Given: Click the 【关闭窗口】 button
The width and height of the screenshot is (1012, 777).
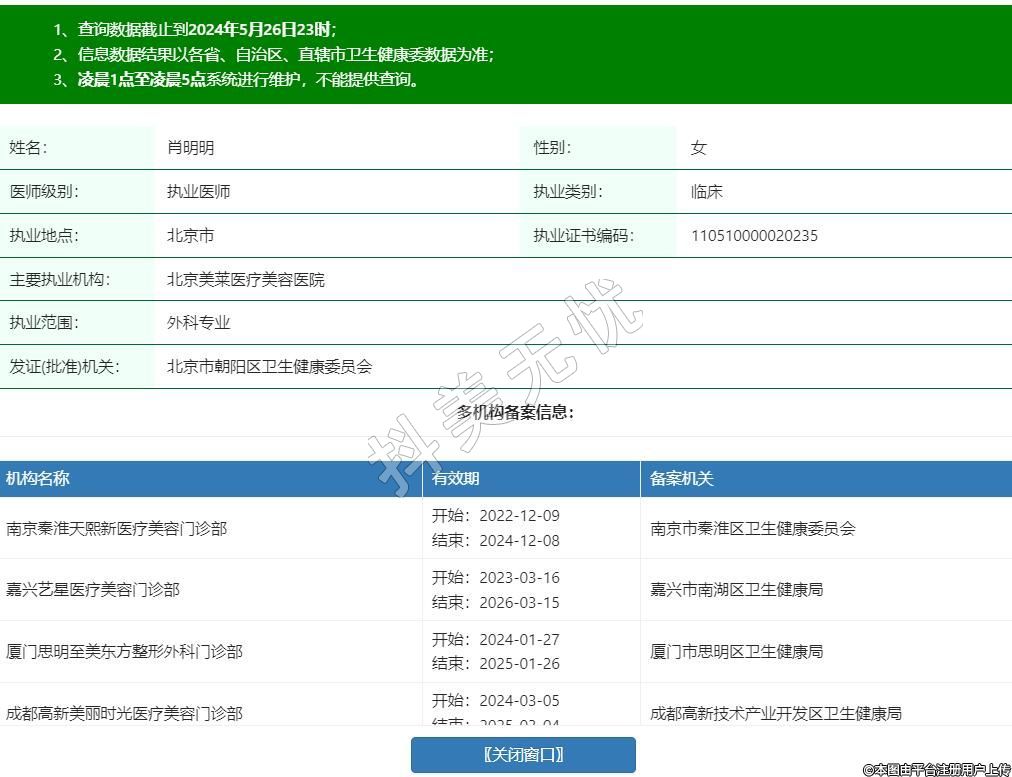Looking at the screenshot, I should click(x=523, y=755).
